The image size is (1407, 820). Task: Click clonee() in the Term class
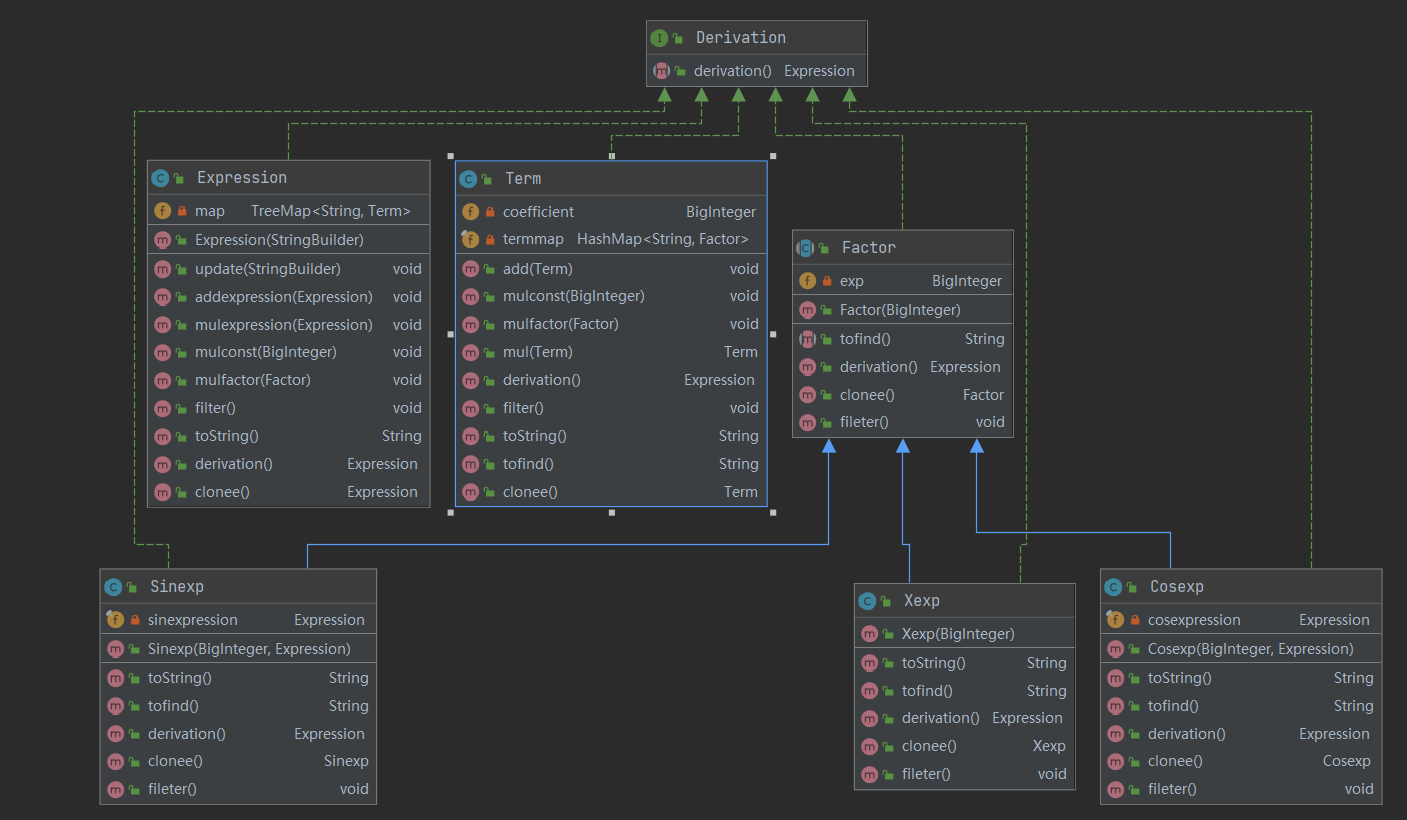[x=530, y=492]
